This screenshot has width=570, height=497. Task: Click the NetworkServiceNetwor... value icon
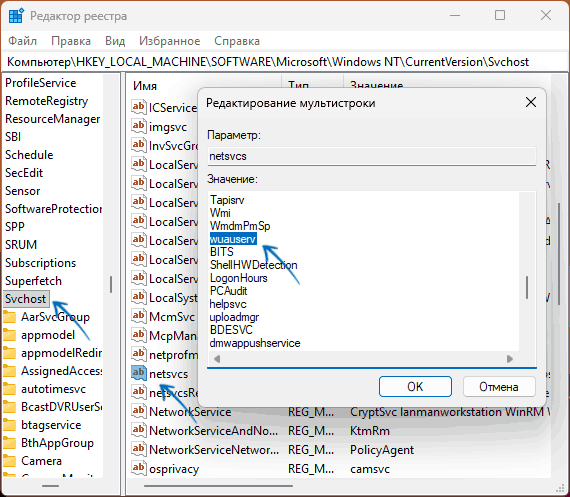point(139,449)
